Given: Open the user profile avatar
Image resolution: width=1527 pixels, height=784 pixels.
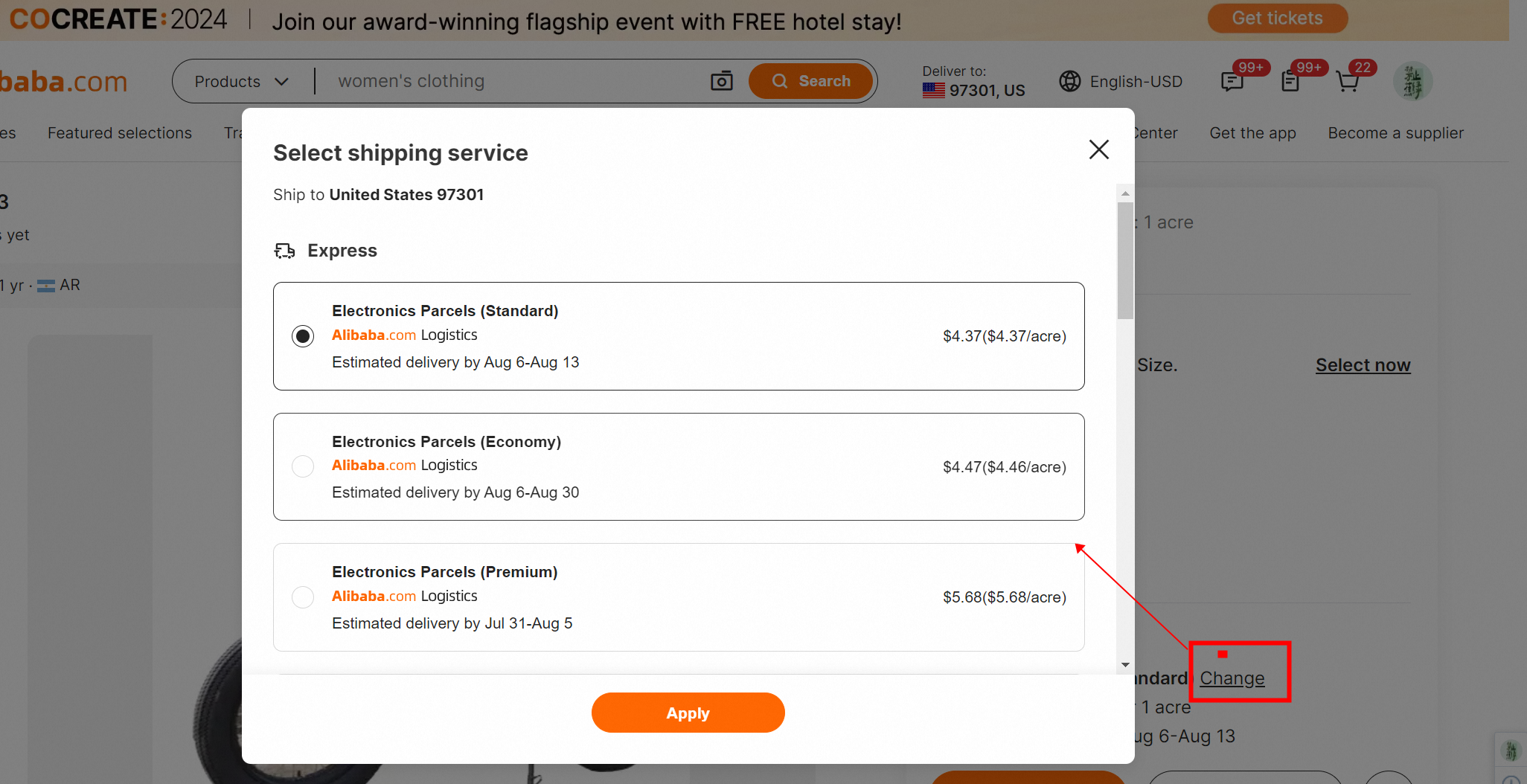Looking at the screenshot, I should [1412, 81].
